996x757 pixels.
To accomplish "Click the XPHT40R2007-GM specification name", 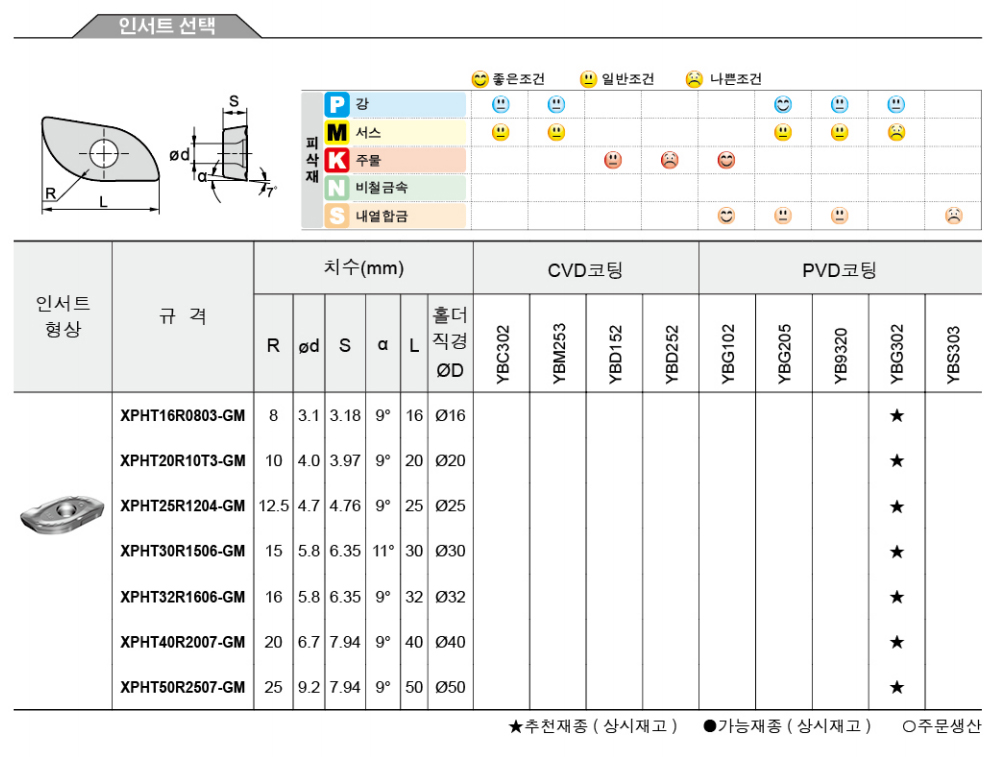I will click(x=182, y=642).
